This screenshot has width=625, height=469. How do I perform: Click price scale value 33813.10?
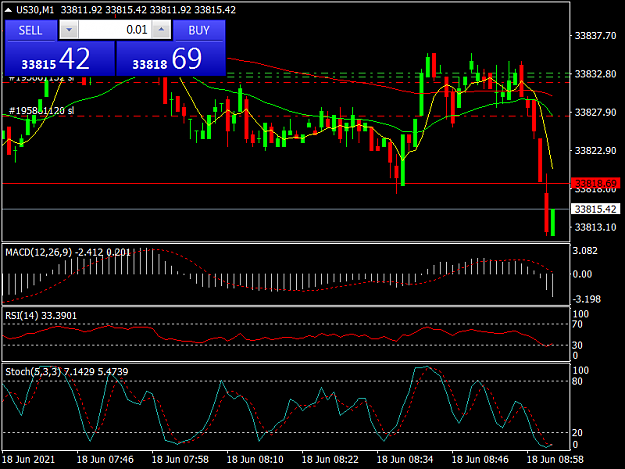596,227
